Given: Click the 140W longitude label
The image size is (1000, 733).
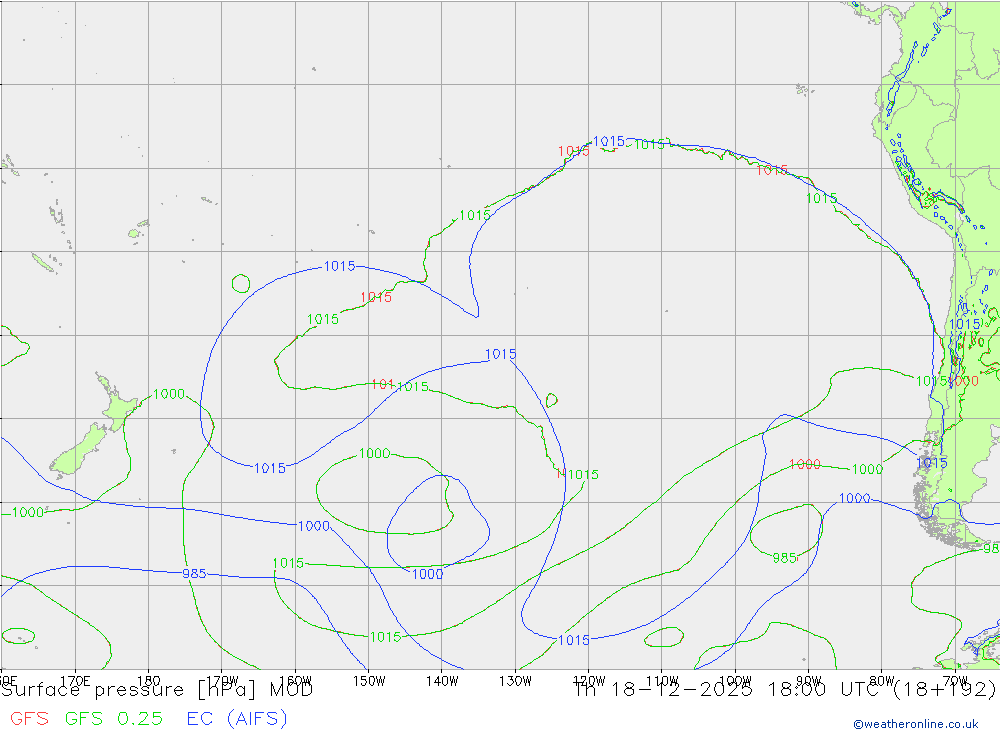Looking at the screenshot, I should [x=443, y=681].
